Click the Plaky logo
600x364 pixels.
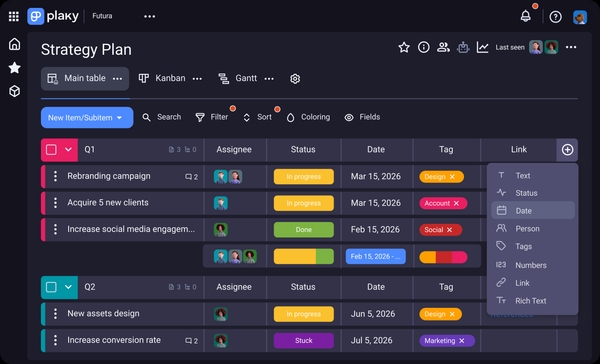pos(53,16)
